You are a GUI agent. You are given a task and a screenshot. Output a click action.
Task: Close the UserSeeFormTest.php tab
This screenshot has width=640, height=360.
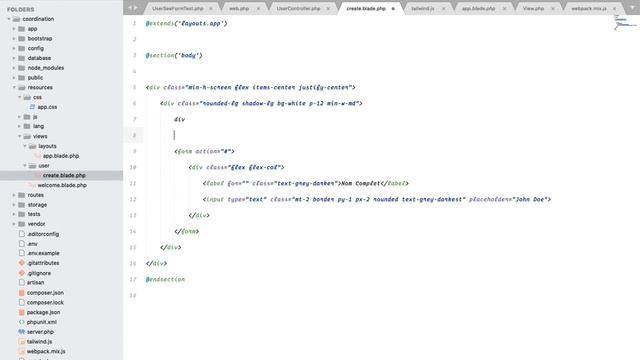(211, 8)
